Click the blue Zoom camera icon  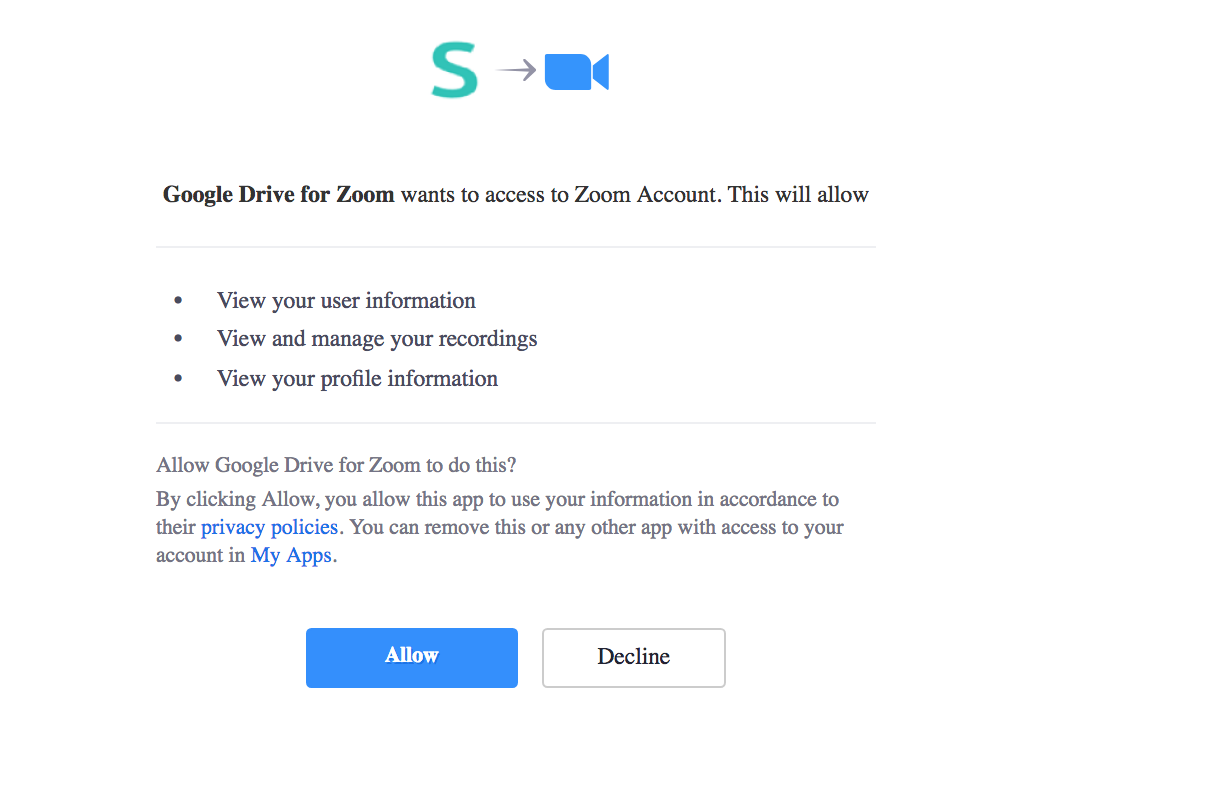[576, 72]
